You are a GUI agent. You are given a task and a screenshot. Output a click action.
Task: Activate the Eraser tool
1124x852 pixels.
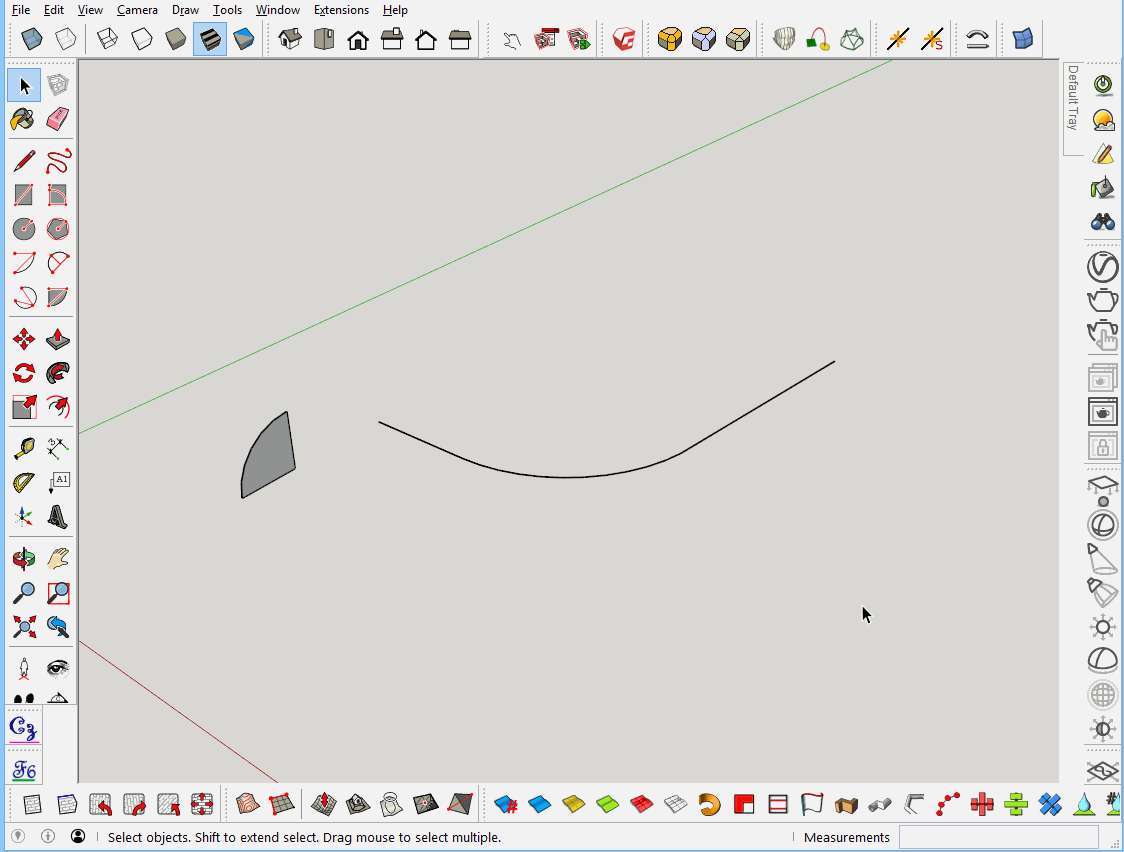(x=58, y=119)
